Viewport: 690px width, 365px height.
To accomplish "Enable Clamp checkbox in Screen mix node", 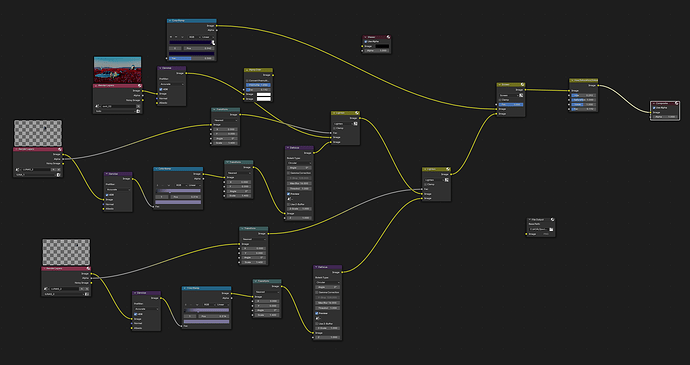I will [x=500, y=100].
